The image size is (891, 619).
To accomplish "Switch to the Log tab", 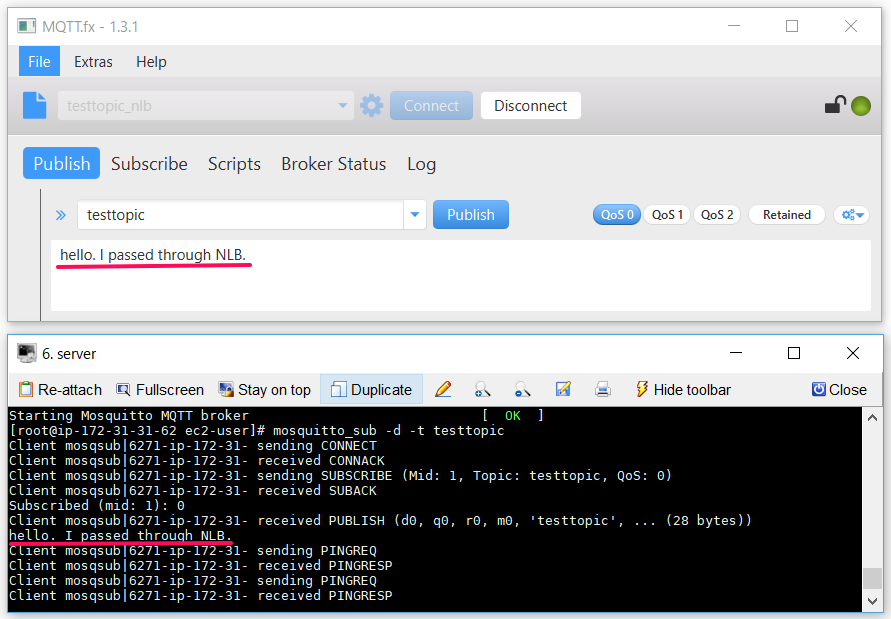I will tap(422, 164).
